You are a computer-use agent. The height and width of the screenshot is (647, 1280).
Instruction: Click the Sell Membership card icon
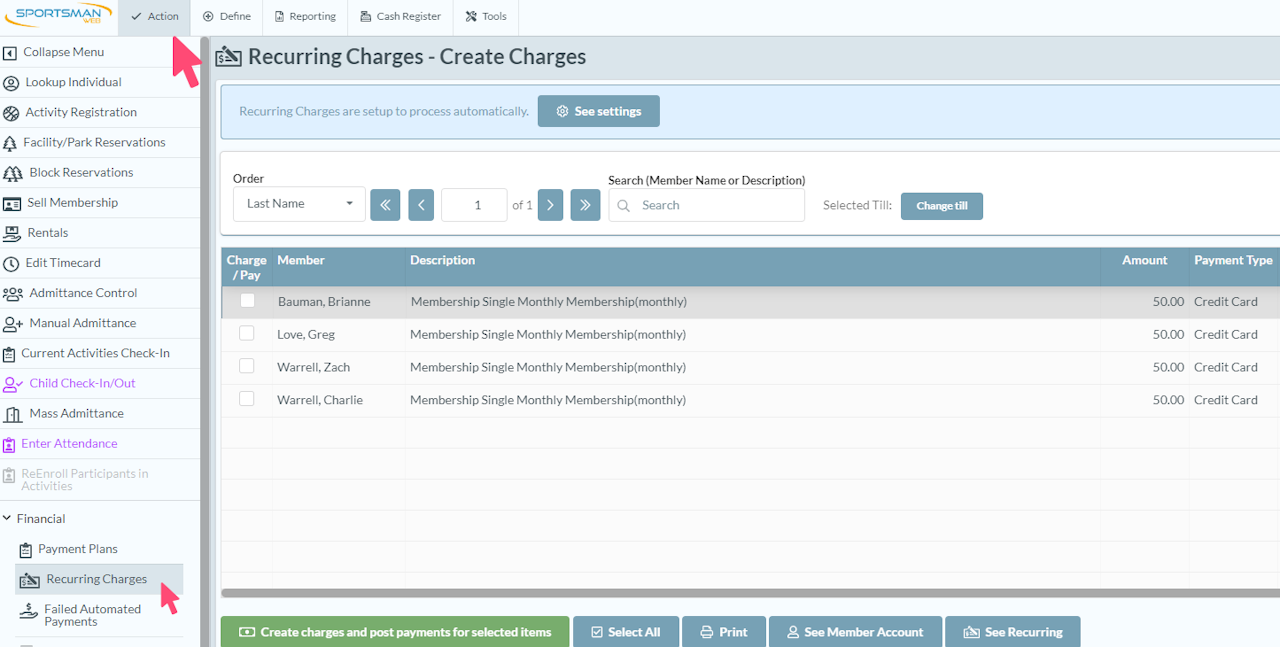[12, 203]
